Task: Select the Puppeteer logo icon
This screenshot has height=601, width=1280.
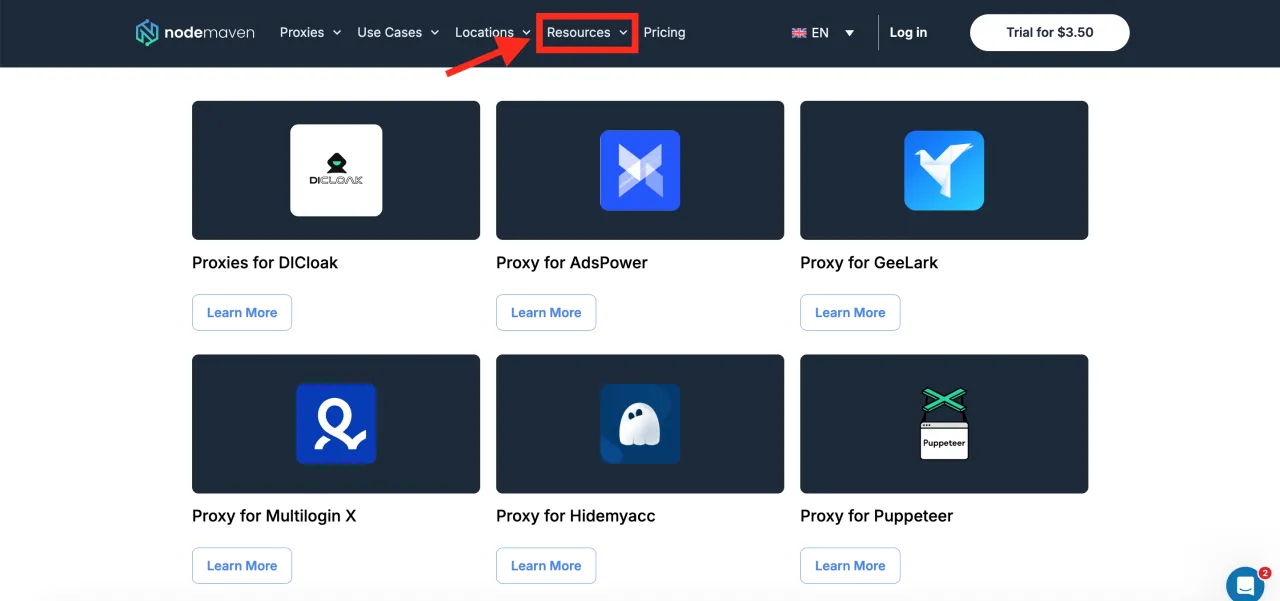Action: click(x=944, y=424)
